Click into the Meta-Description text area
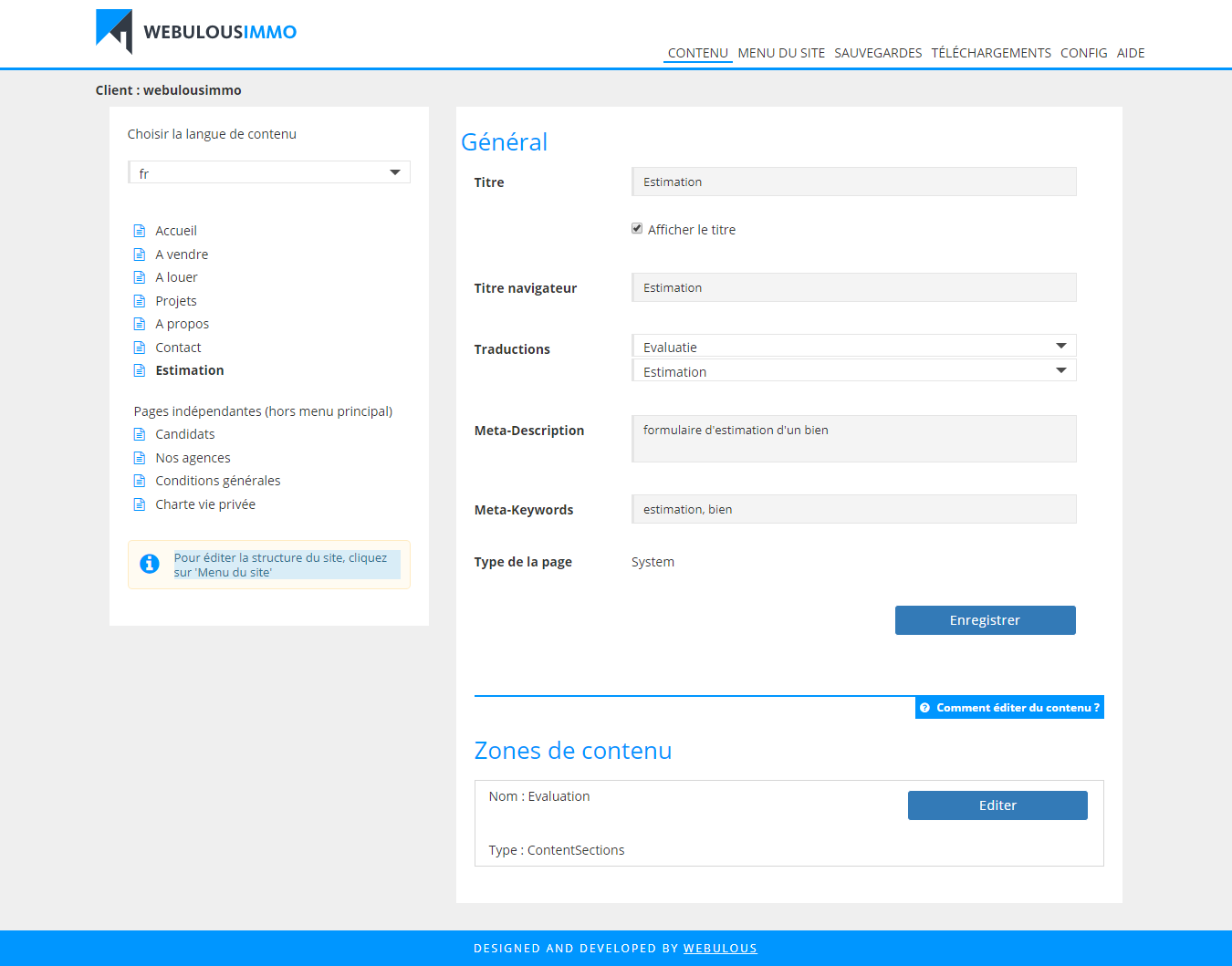1232x966 pixels. [x=853, y=439]
